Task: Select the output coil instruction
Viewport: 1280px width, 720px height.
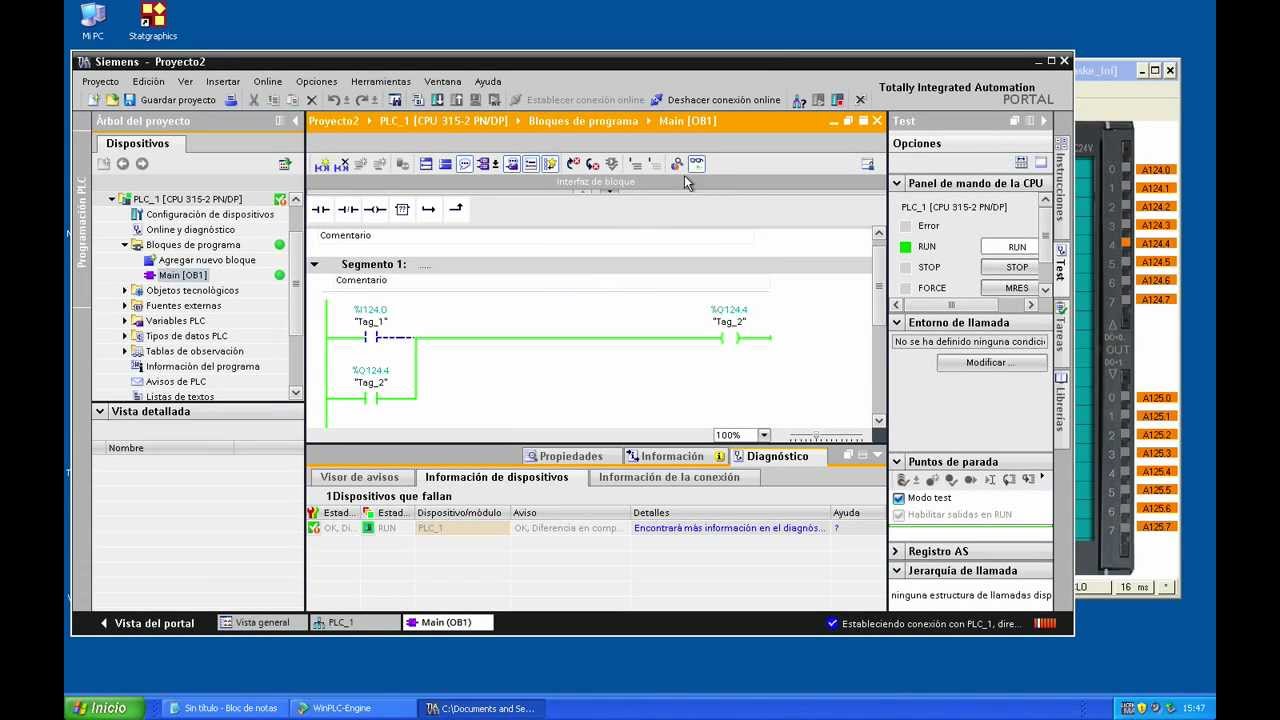Action: pos(375,209)
